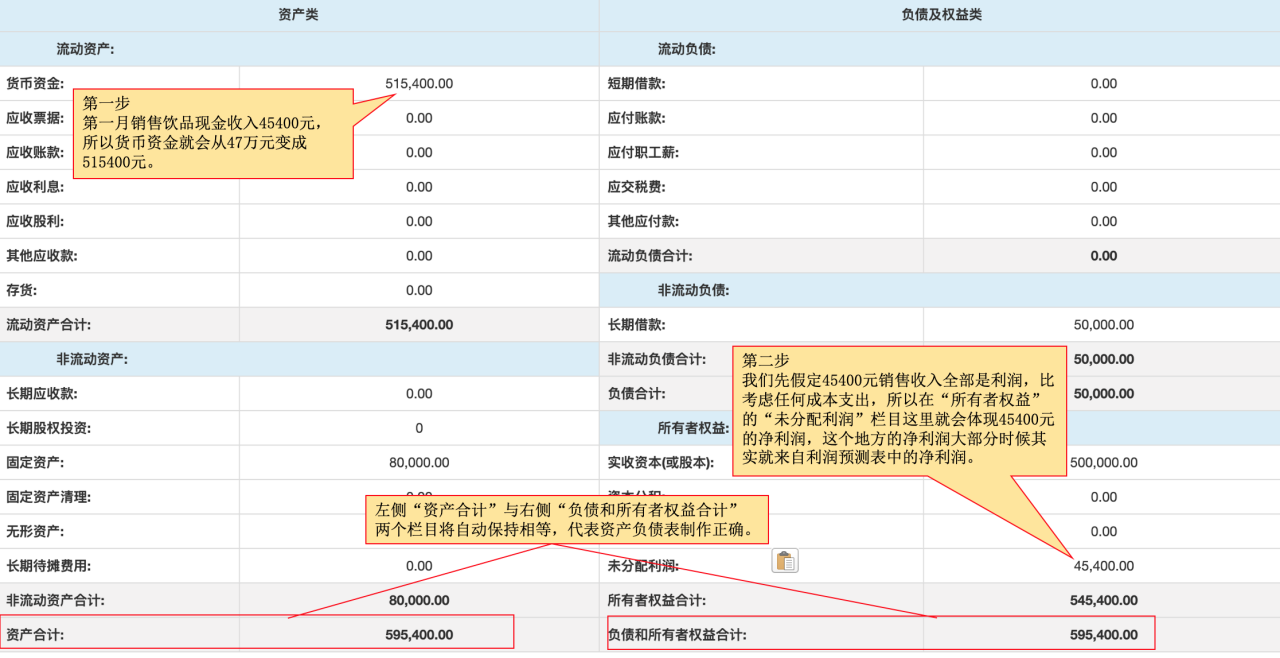Click the 应交税费 amount field
The image size is (1280, 658).
tap(1103, 187)
